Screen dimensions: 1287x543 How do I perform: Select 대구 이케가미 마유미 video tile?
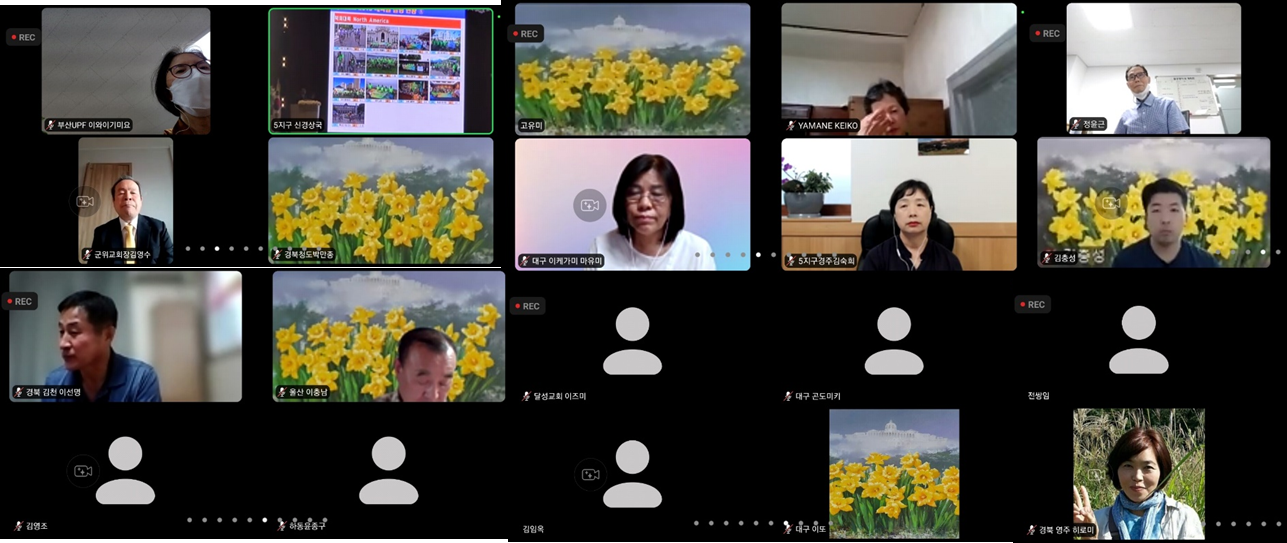point(633,204)
